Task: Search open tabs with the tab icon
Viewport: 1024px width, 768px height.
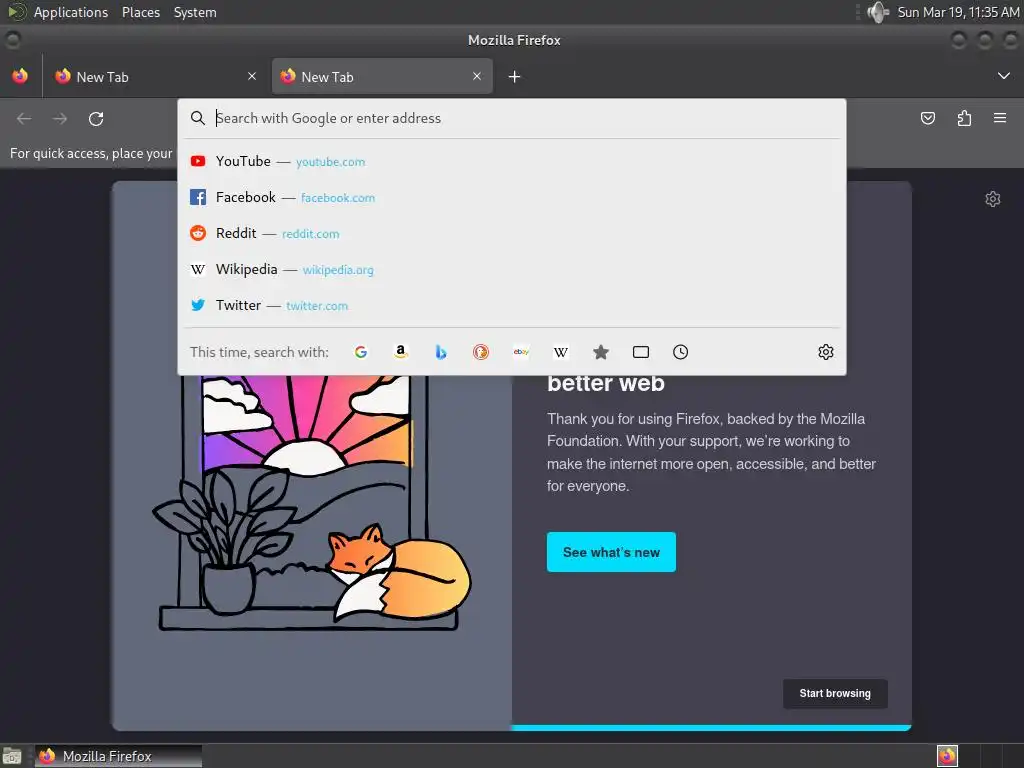Action: (641, 352)
